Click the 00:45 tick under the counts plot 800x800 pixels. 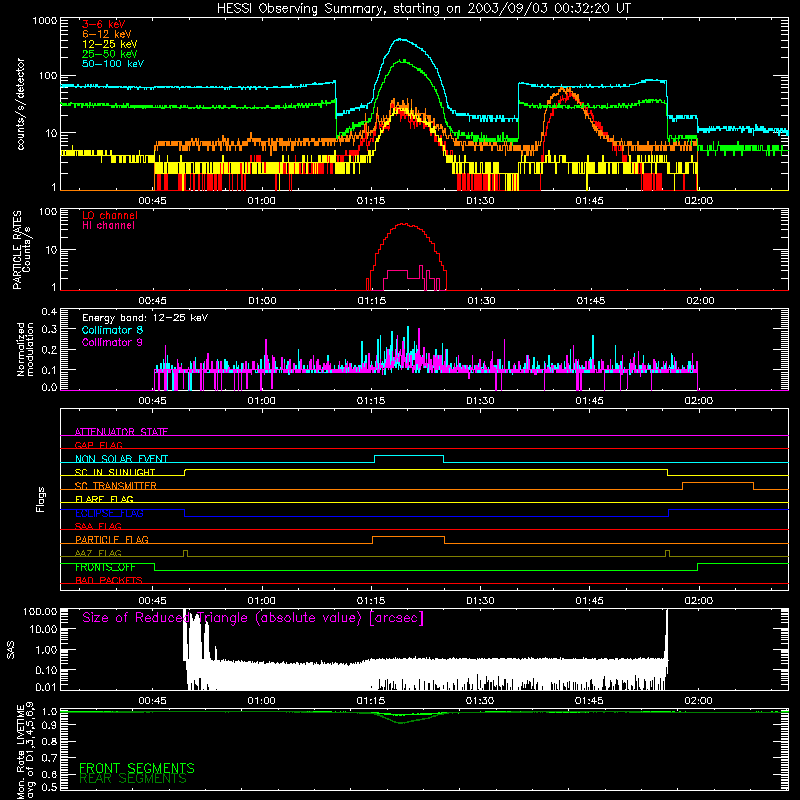coord(153,201)
